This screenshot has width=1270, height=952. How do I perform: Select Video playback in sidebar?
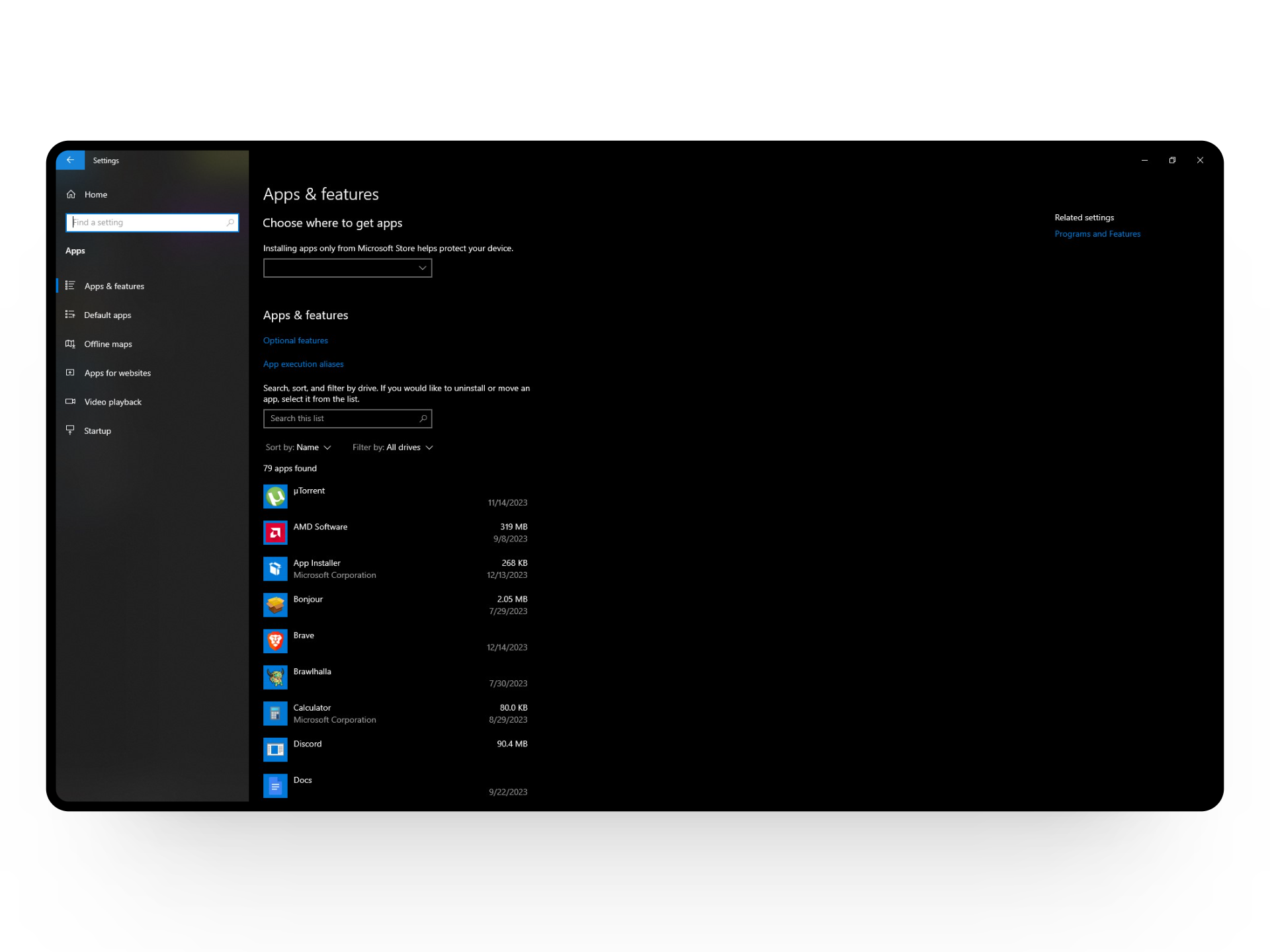pyautogui.click(x=112, y=402)
